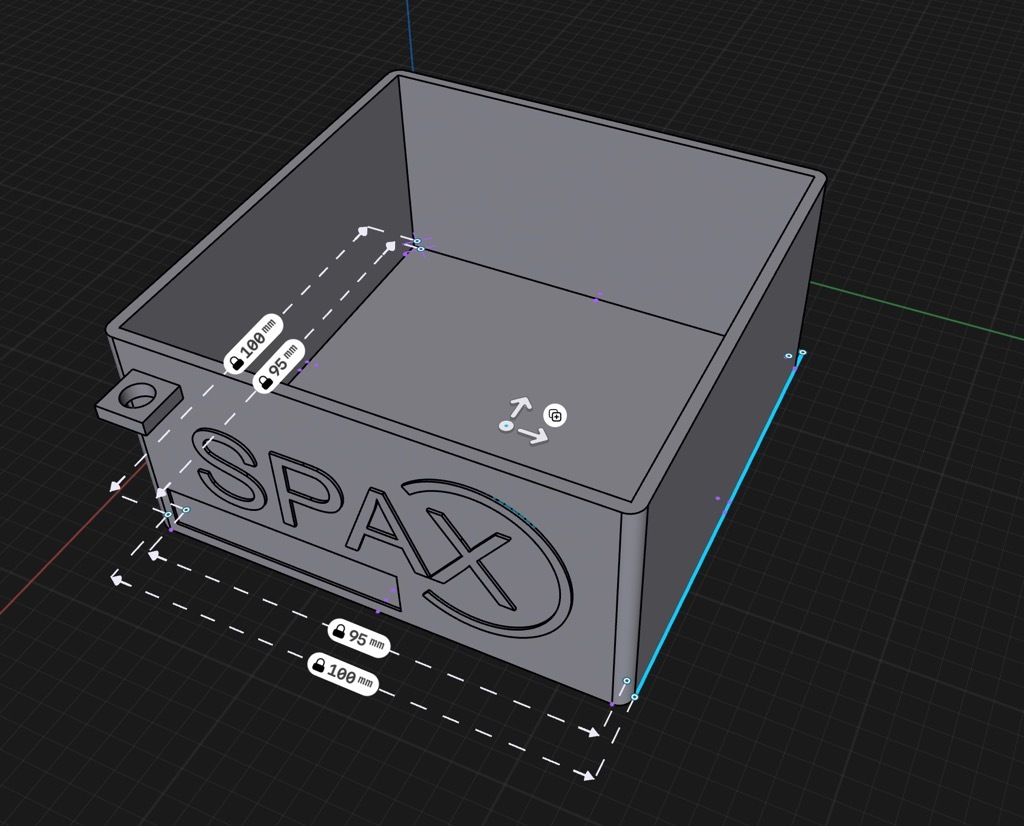Edit the front-edge 100 mm dimension value
The width and height of the screenshot is (1024, 826).
(350, 675)
